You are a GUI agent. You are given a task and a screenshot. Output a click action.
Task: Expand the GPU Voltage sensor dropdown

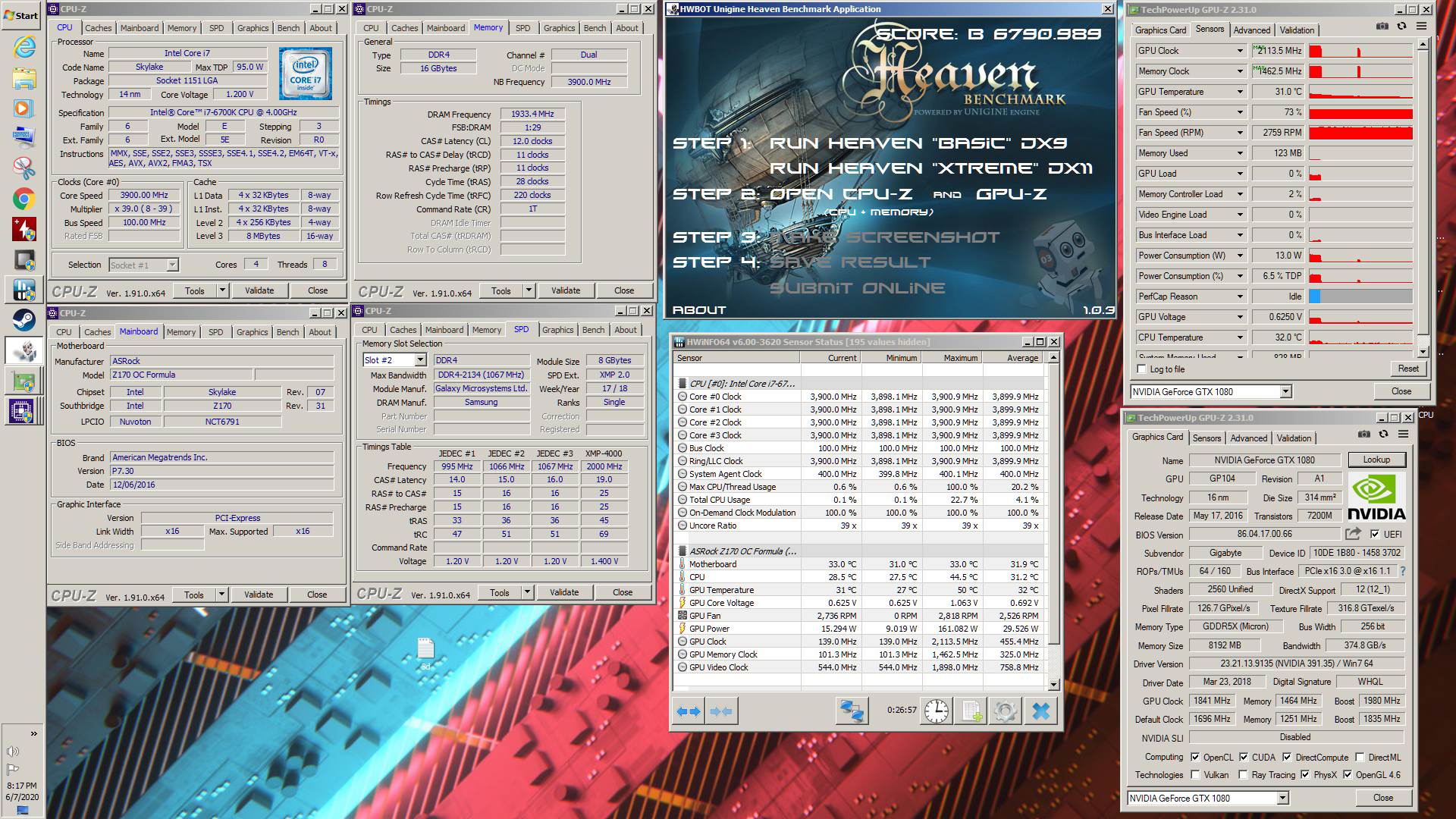point(1240,317)
